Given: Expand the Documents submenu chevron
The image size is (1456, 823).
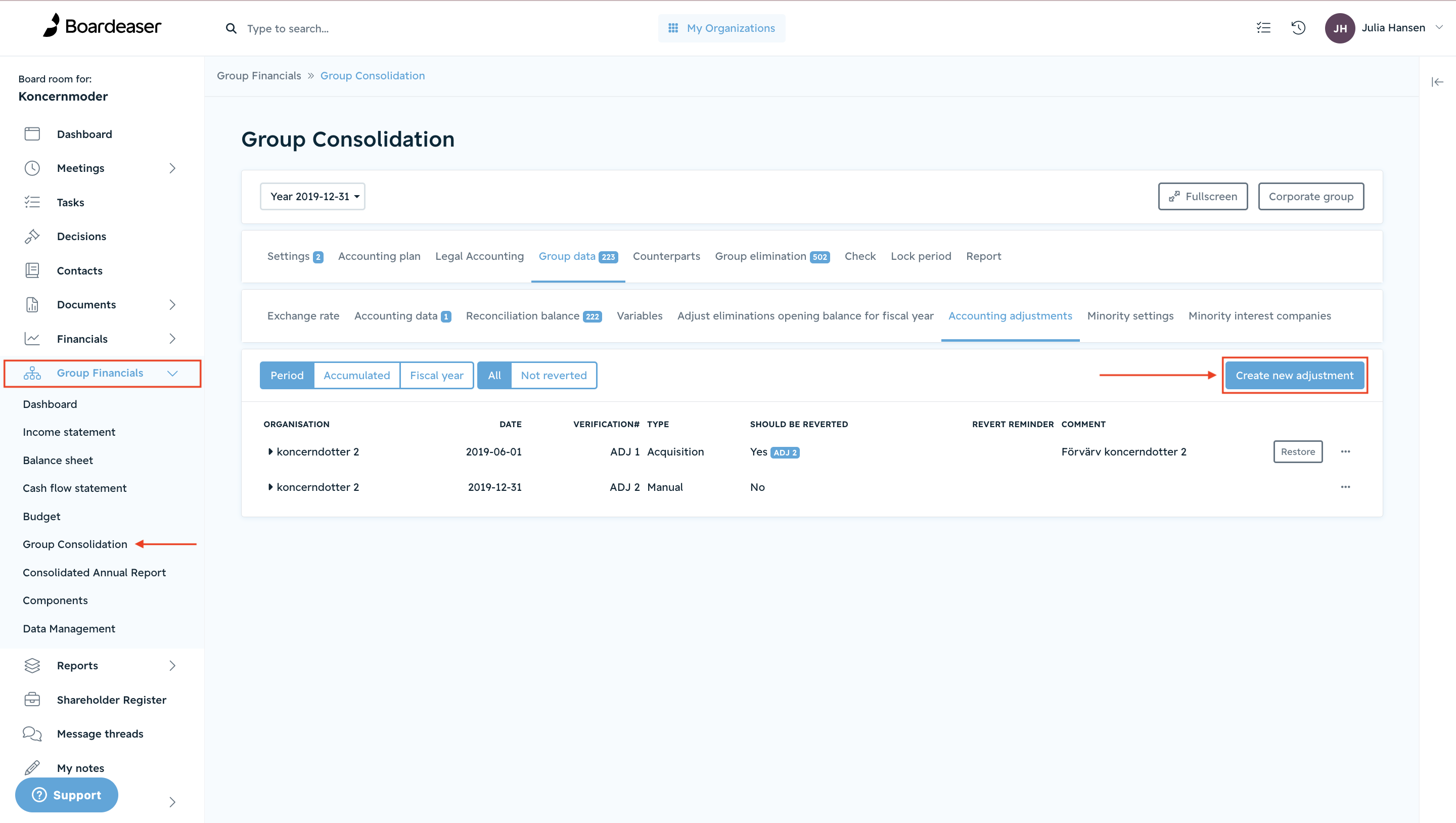Looking at the screenshot, I should [x=172, y=305].
